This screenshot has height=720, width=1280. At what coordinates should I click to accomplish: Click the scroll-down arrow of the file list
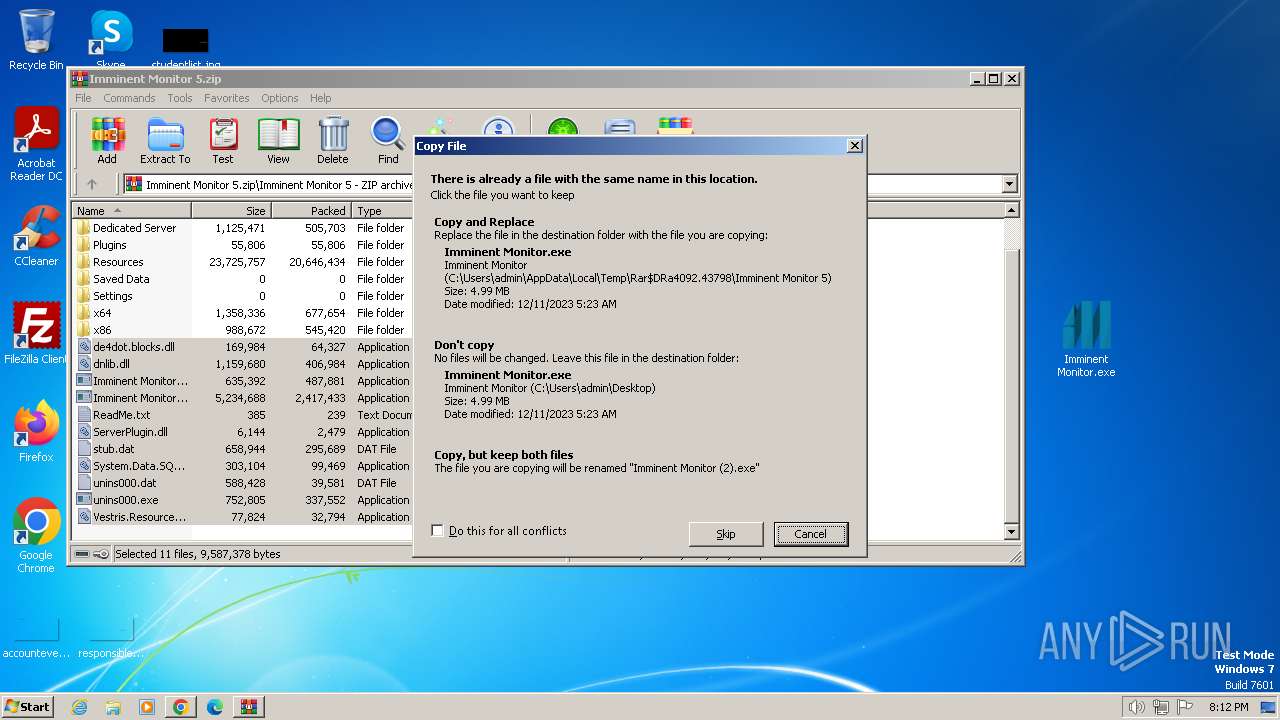click(x=1011, y=532)
